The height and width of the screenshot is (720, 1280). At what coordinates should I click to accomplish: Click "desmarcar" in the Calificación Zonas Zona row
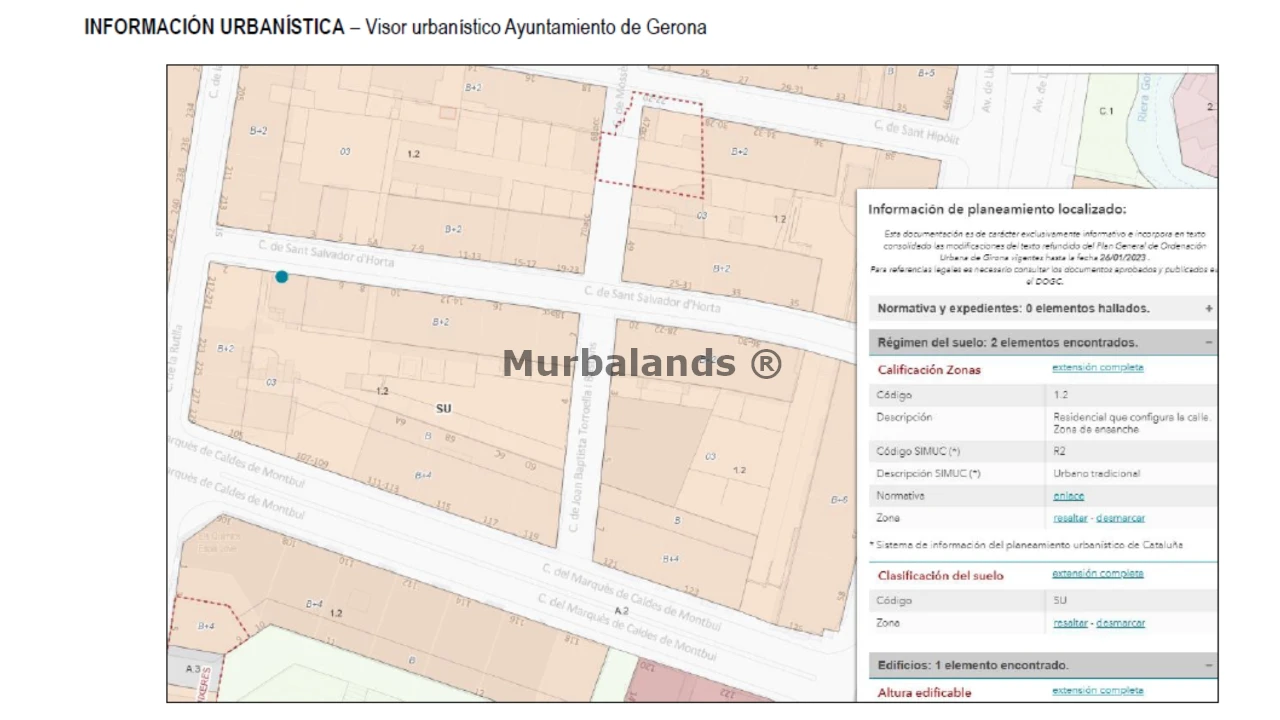[1120, 518]
